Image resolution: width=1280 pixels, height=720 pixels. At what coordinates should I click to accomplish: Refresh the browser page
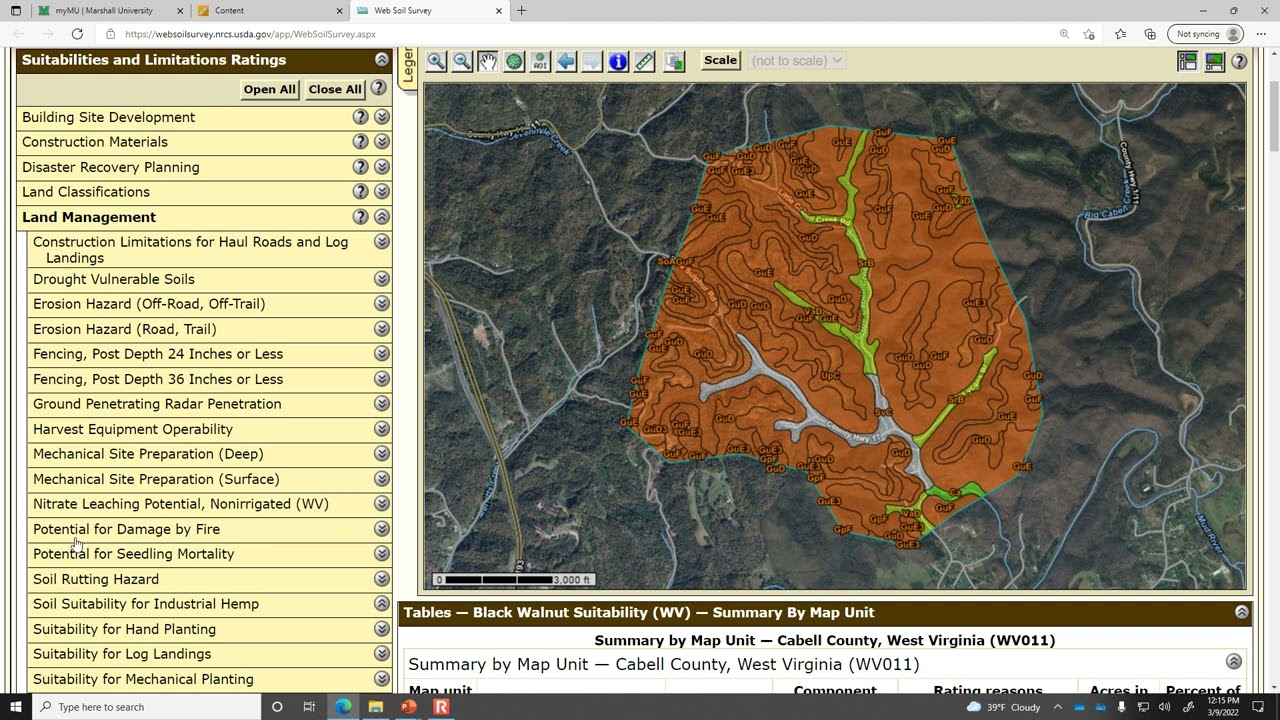coord(77,34)
